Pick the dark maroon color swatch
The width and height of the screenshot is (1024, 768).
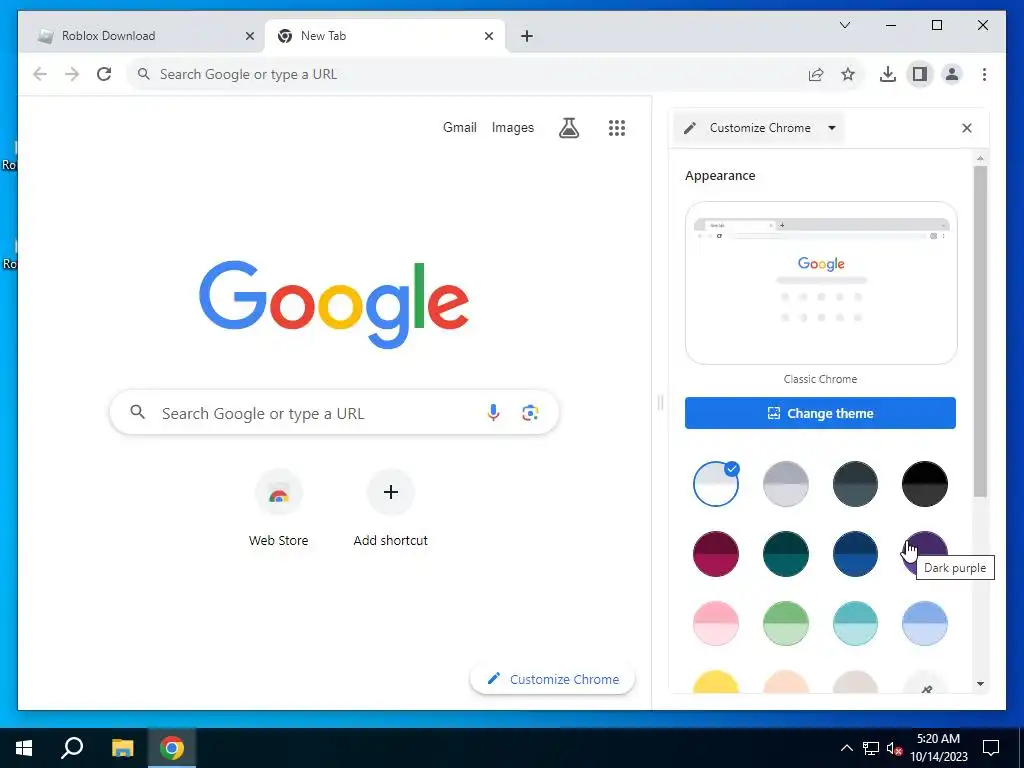[x=716, y=554]
